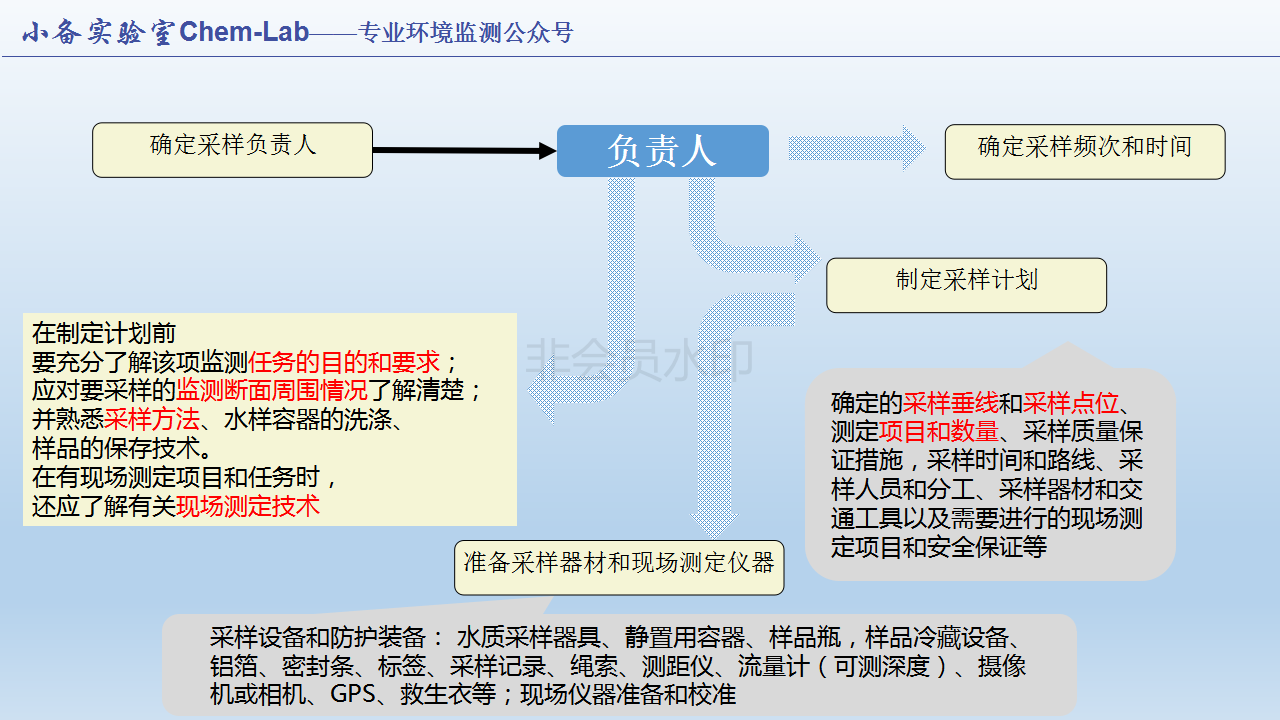Click the dotted arrow pointing to 确定采样频次和时间
Image resolution: width=1280 pixels, height=720 pixels.
(x=856, y=148)
